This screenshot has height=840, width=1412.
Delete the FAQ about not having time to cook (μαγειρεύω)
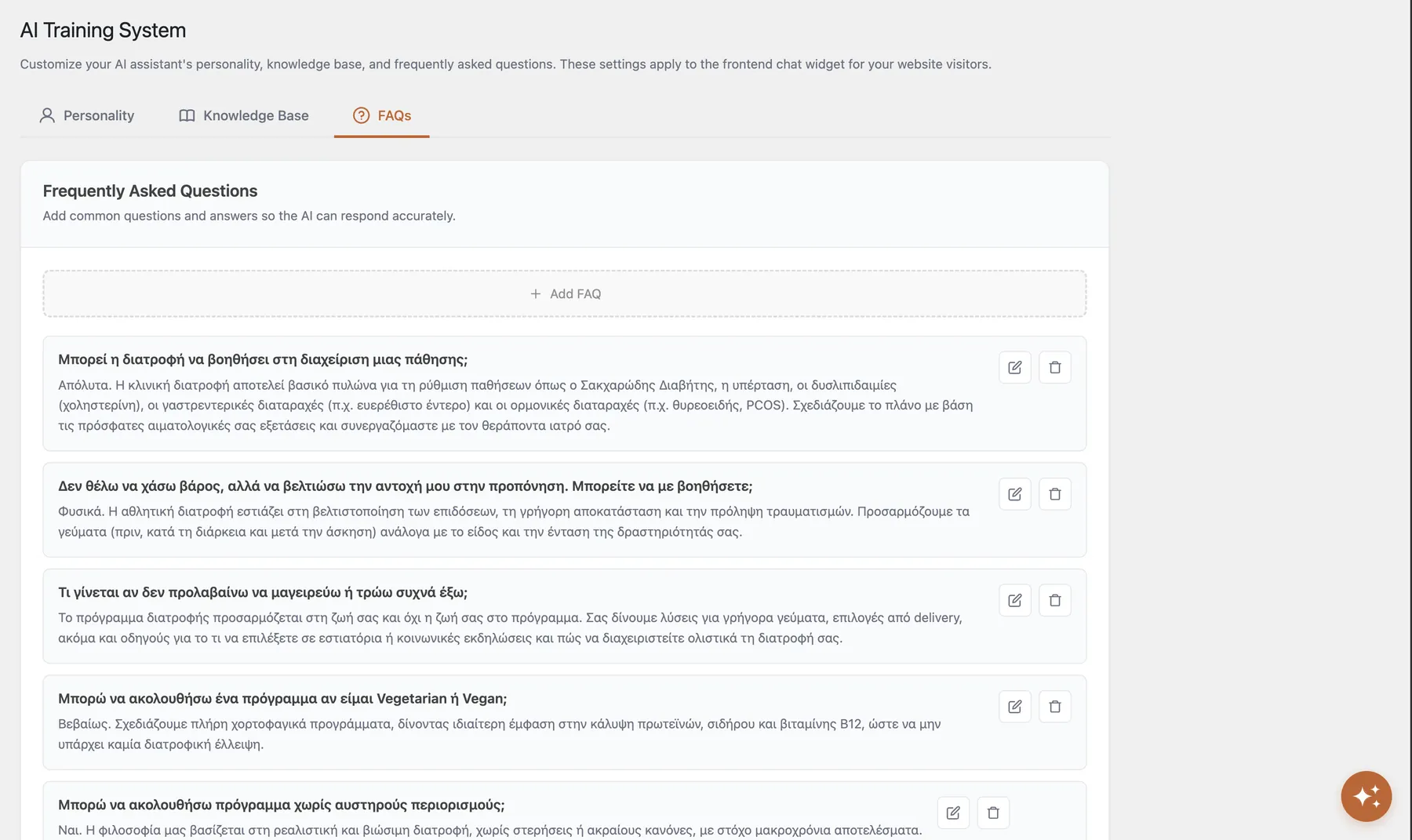[1054, 600]
